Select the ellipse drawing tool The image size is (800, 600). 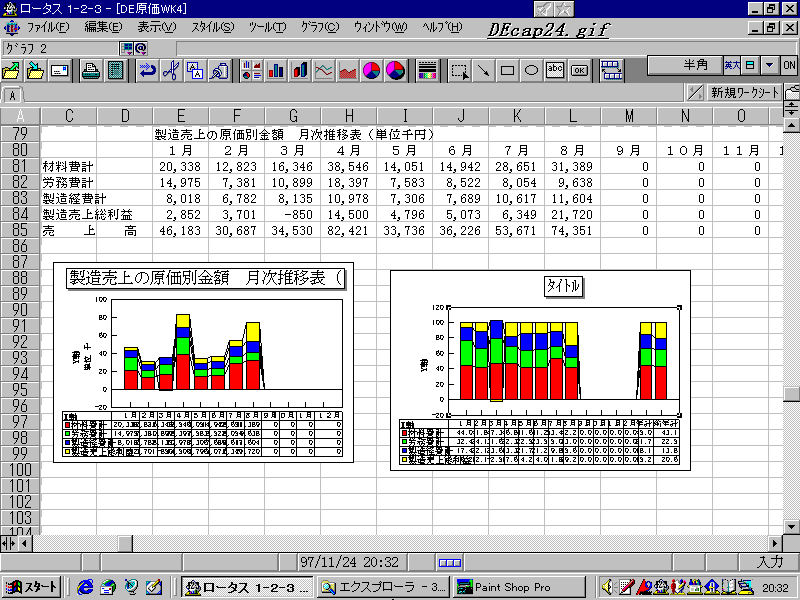click(x=532, y=70)
